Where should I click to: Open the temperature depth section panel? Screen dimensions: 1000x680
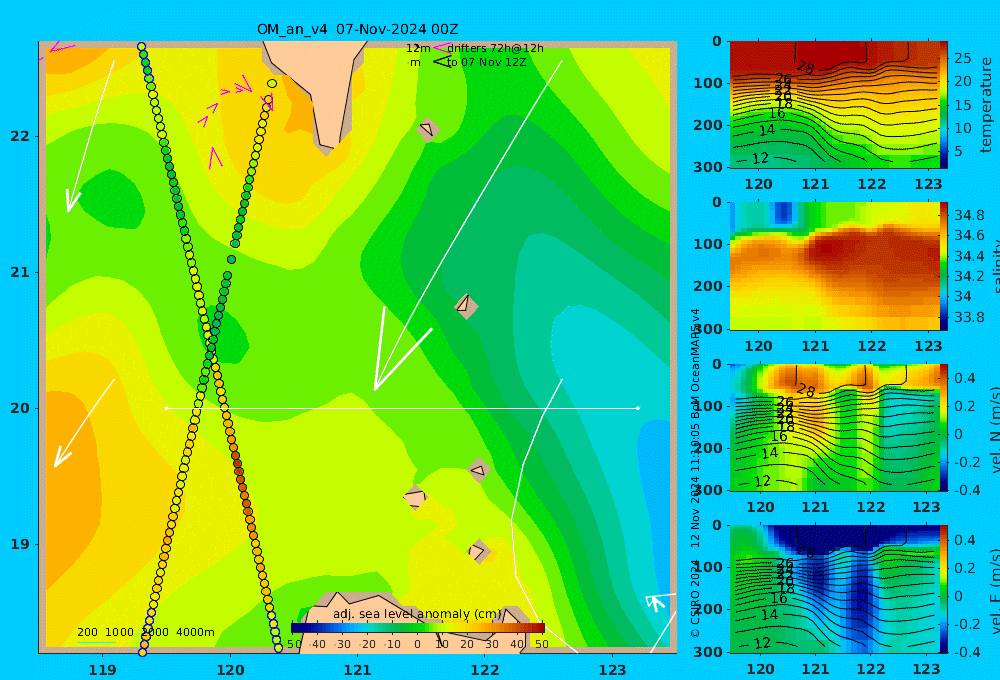point(834,105)
